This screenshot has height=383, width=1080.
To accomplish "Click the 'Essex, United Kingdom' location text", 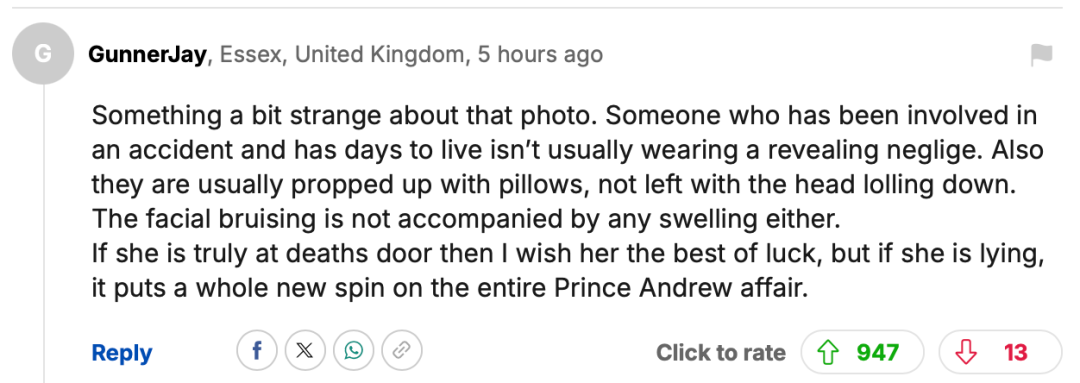I will tap(342, 54).
